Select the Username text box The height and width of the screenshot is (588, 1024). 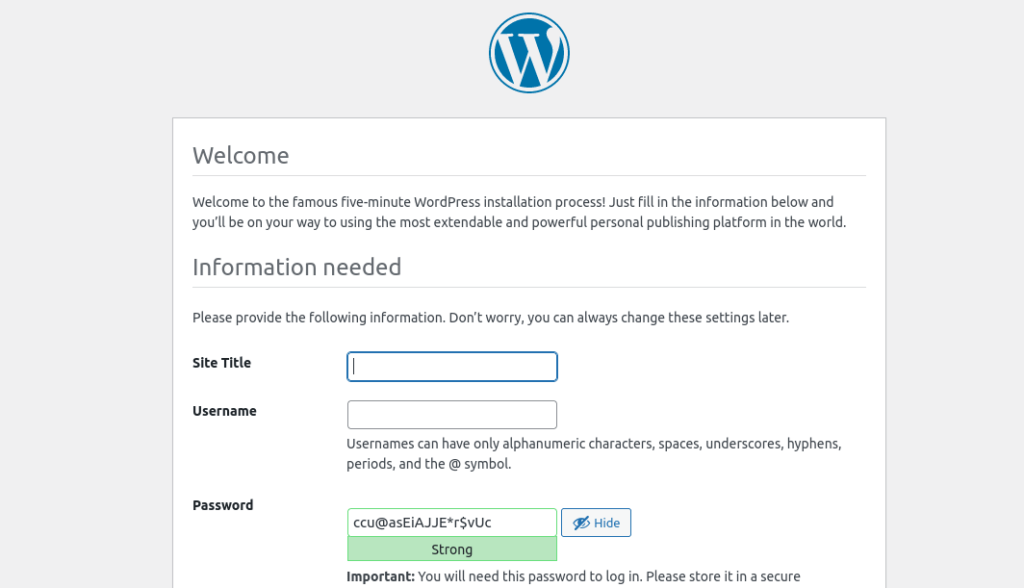tap(452, 415)
